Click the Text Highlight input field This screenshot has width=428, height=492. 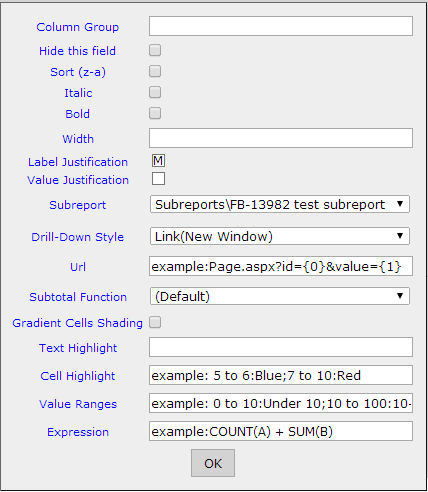point(281,347)
